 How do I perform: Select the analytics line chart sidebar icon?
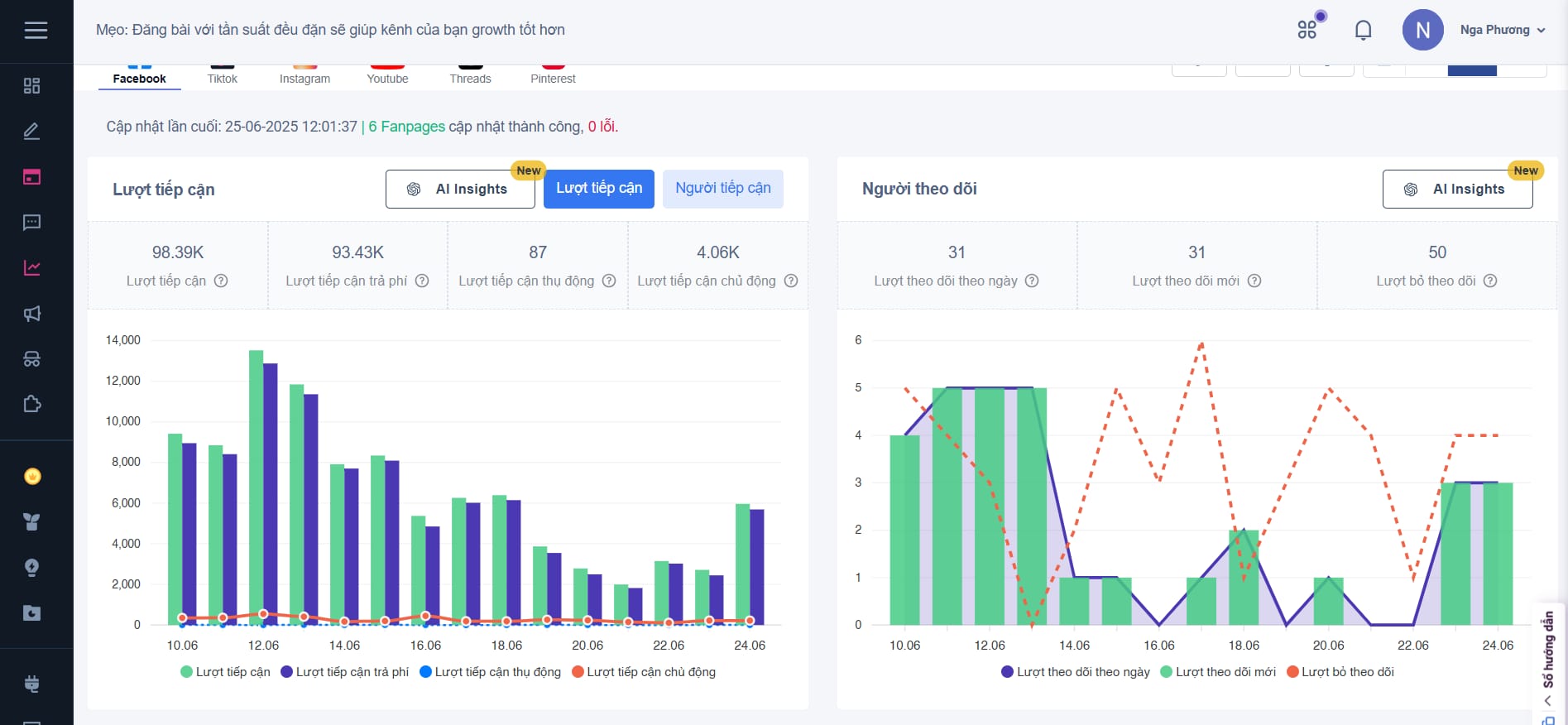pyautogui.click(x=32, y=268)
